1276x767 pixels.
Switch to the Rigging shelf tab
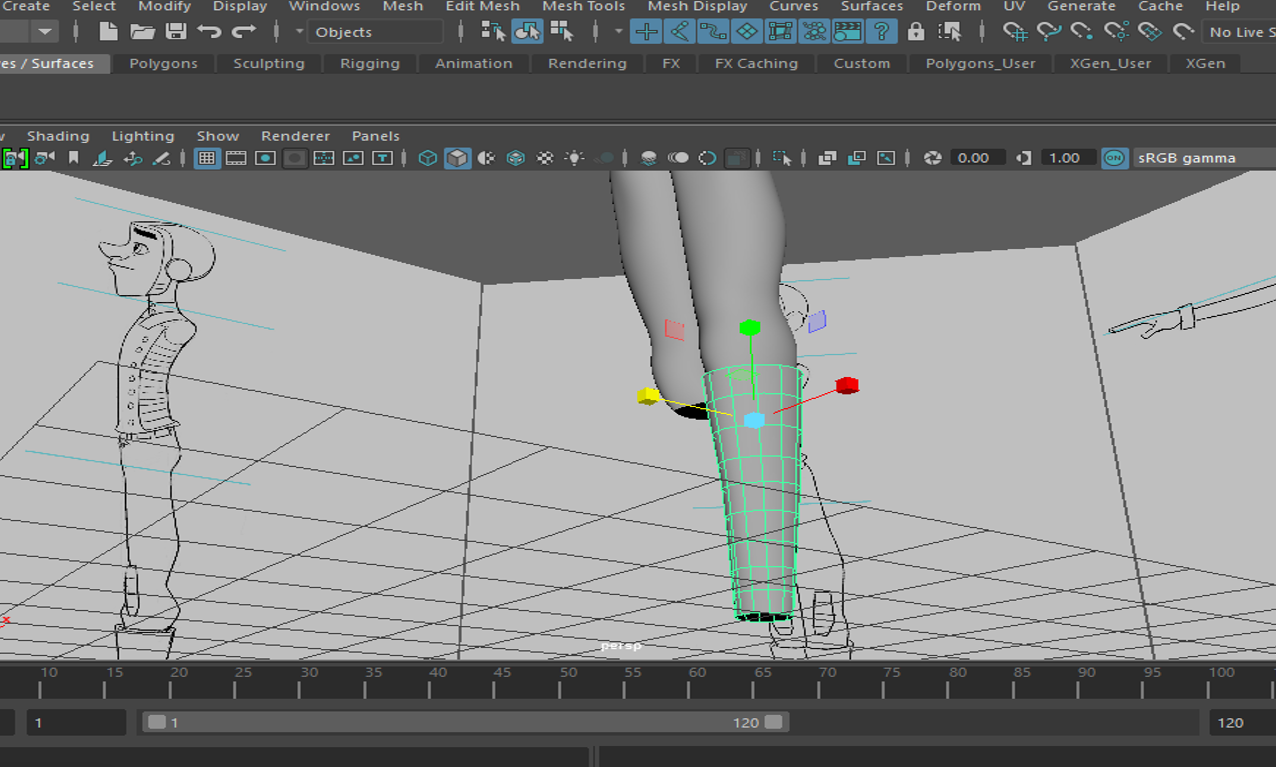click(369, 63)
